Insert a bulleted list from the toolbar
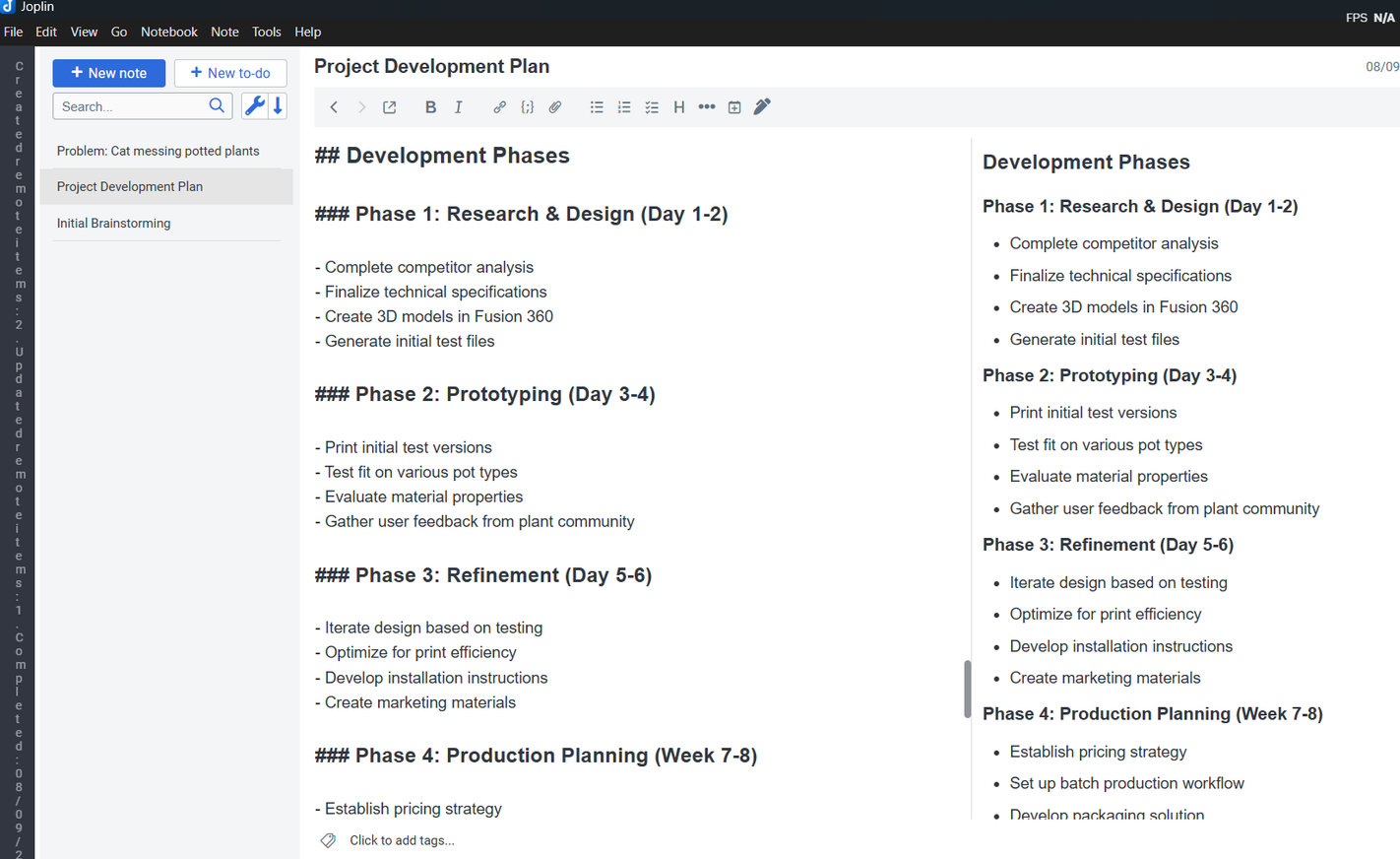The height and width of the screenshot is (859, 1400). point(597,107)
